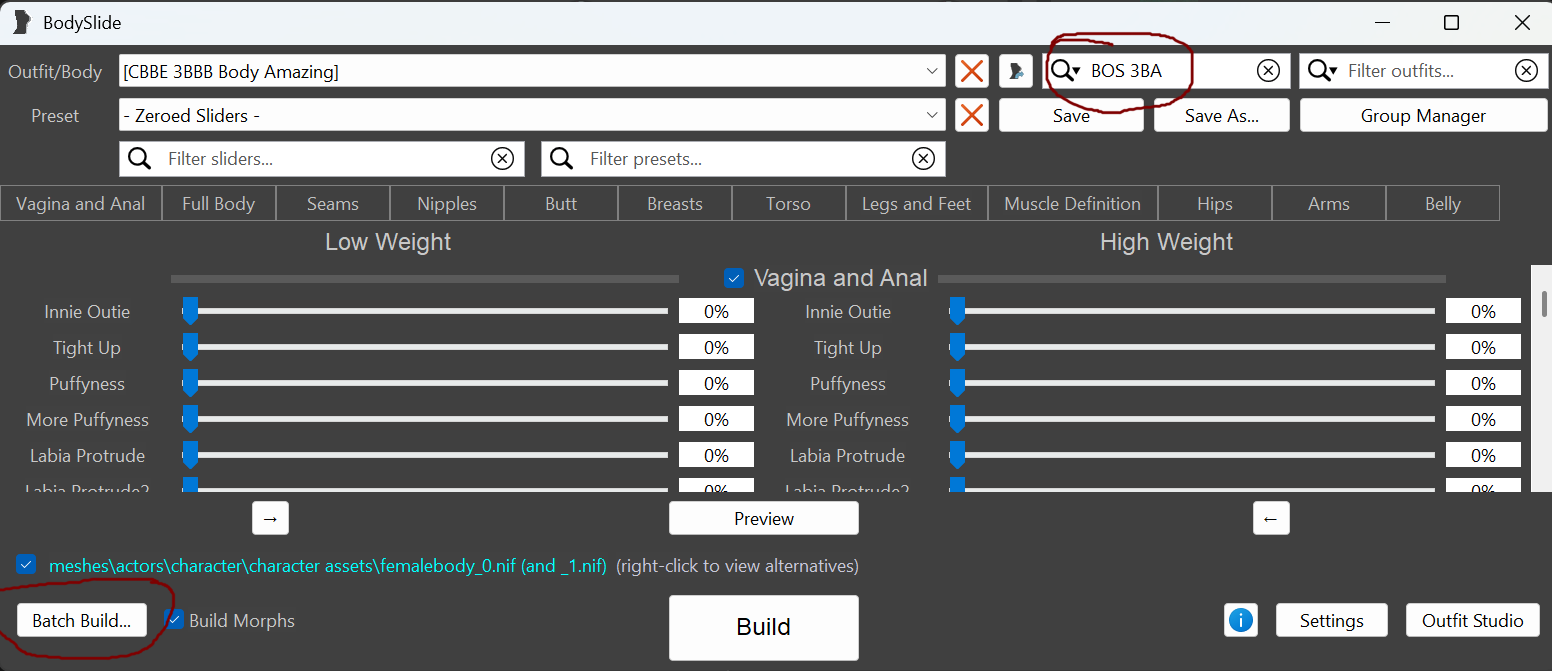Switch to the Hips tab
The image size is (1552, 671).
1215,203
